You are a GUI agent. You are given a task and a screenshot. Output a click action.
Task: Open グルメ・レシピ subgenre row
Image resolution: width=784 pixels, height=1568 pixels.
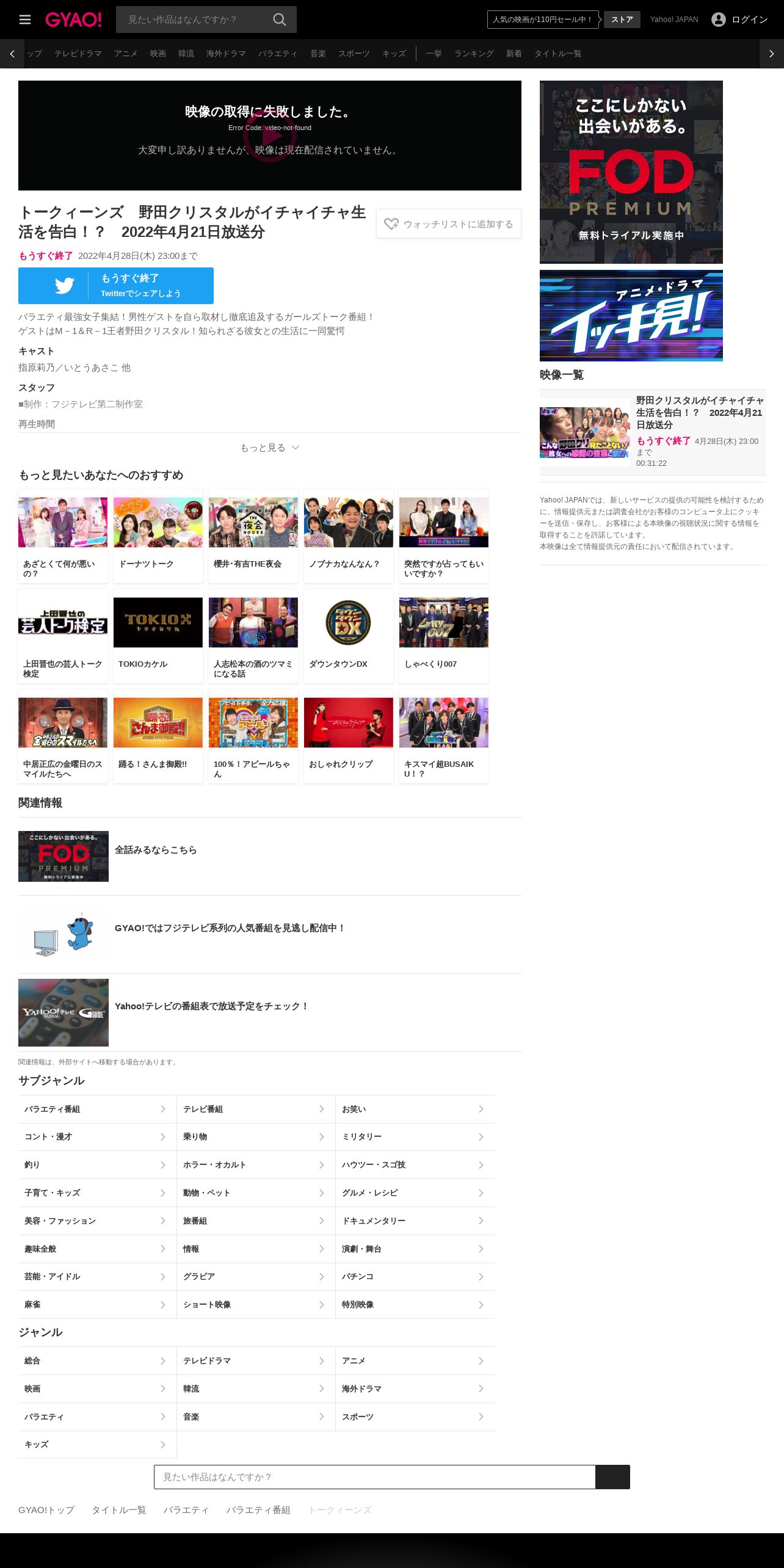415,1193
